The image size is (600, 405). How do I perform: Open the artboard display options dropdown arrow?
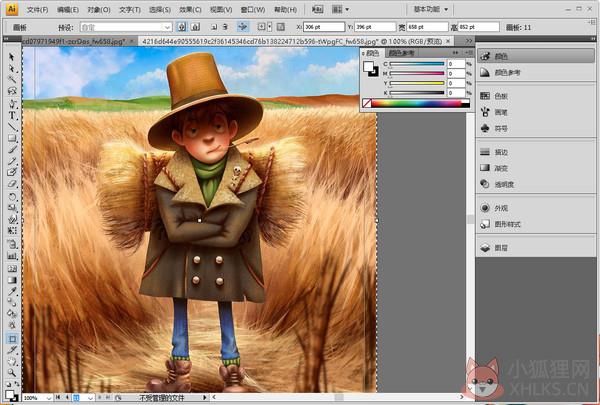(x=270, y=27)
